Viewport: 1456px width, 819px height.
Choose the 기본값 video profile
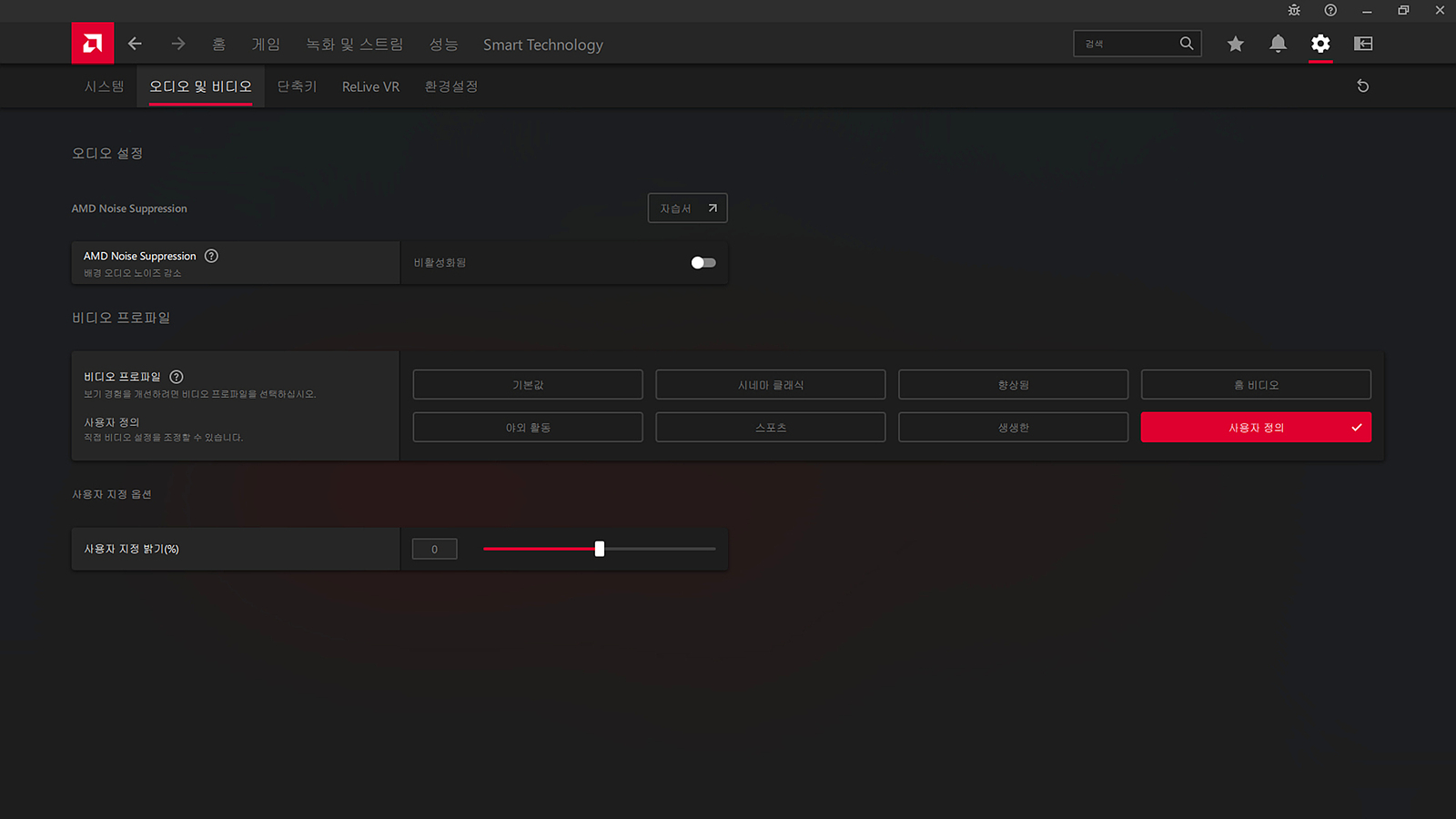click(x=528, y=385)
